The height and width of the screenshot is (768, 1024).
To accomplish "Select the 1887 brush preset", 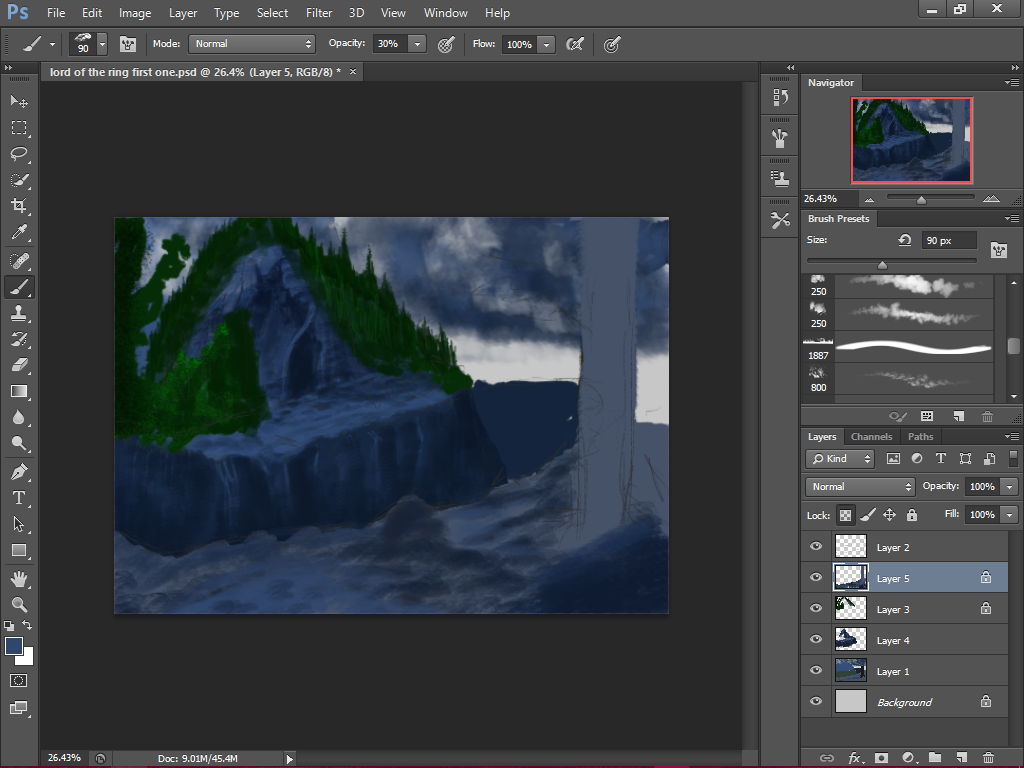I will tap(898, 348).
